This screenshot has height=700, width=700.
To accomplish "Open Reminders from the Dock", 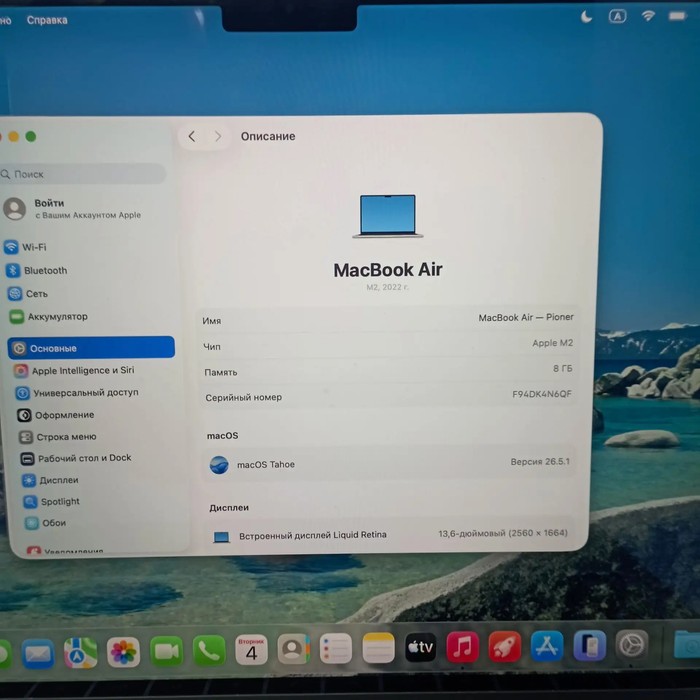I will pyautogui.click(x=336, y=648).
